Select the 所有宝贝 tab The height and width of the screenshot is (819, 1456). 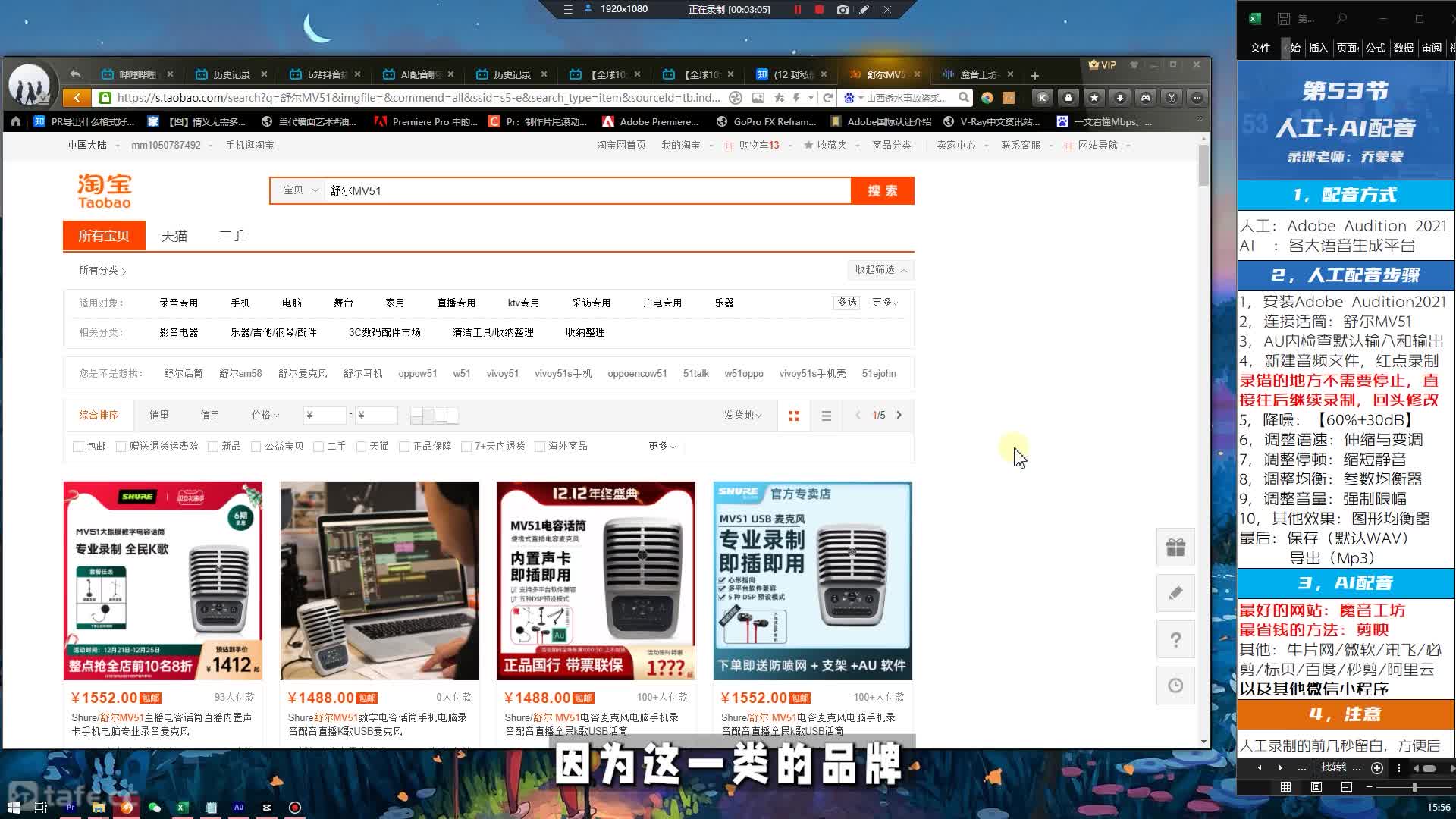coord(103,236)
